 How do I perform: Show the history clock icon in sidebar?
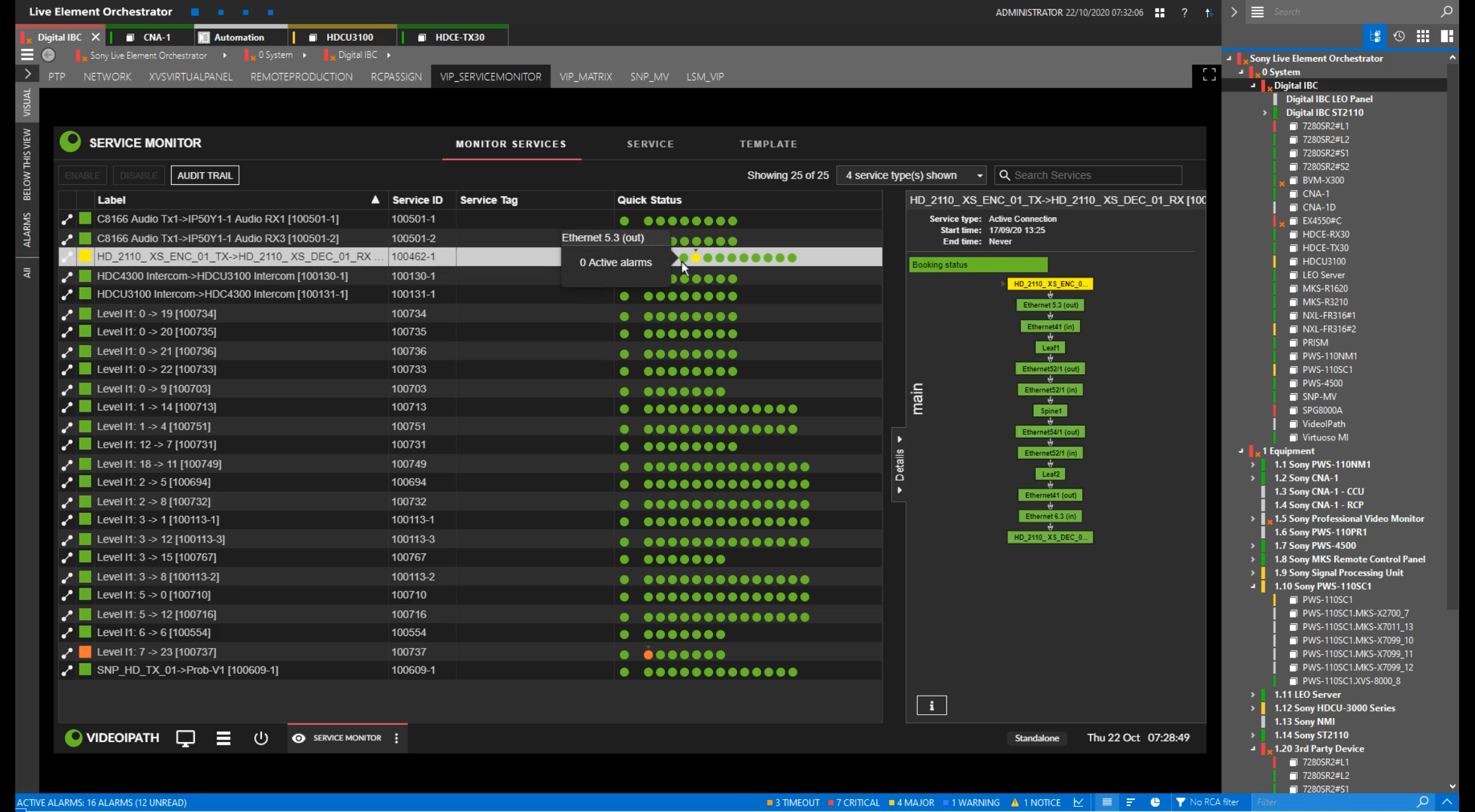click(1399, 36)
